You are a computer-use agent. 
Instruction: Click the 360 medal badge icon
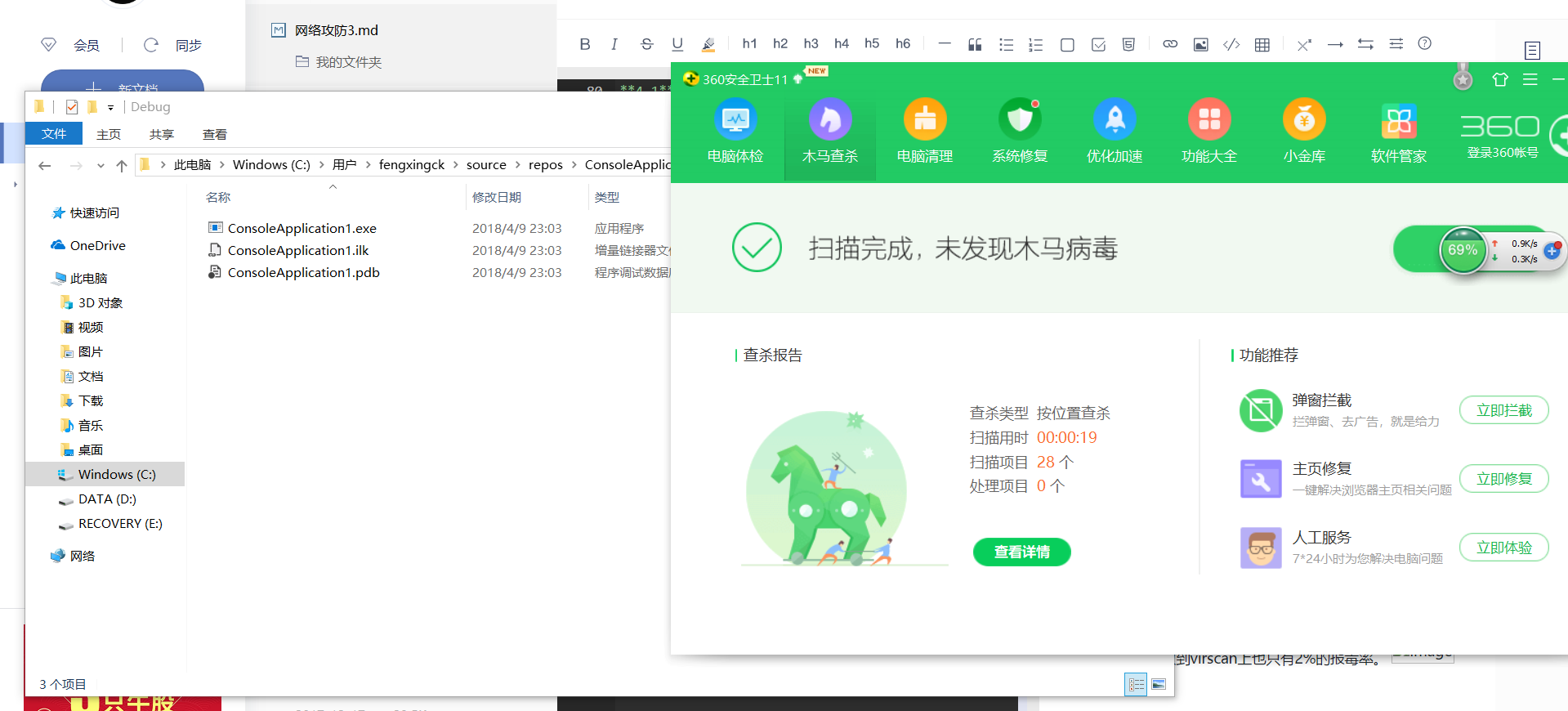1463,78
